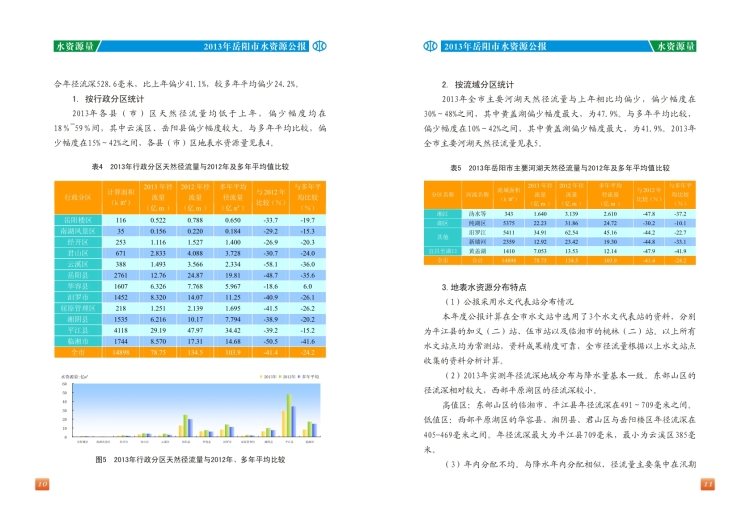Click the value '-58.1' in Table 4

click(270, 264)
